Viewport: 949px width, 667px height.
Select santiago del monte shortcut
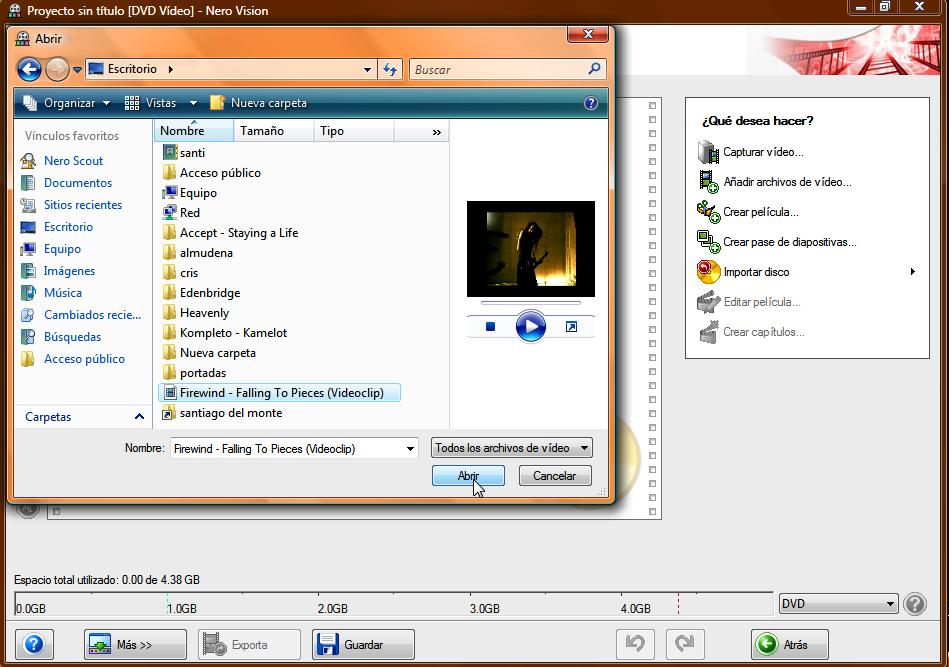222,413
